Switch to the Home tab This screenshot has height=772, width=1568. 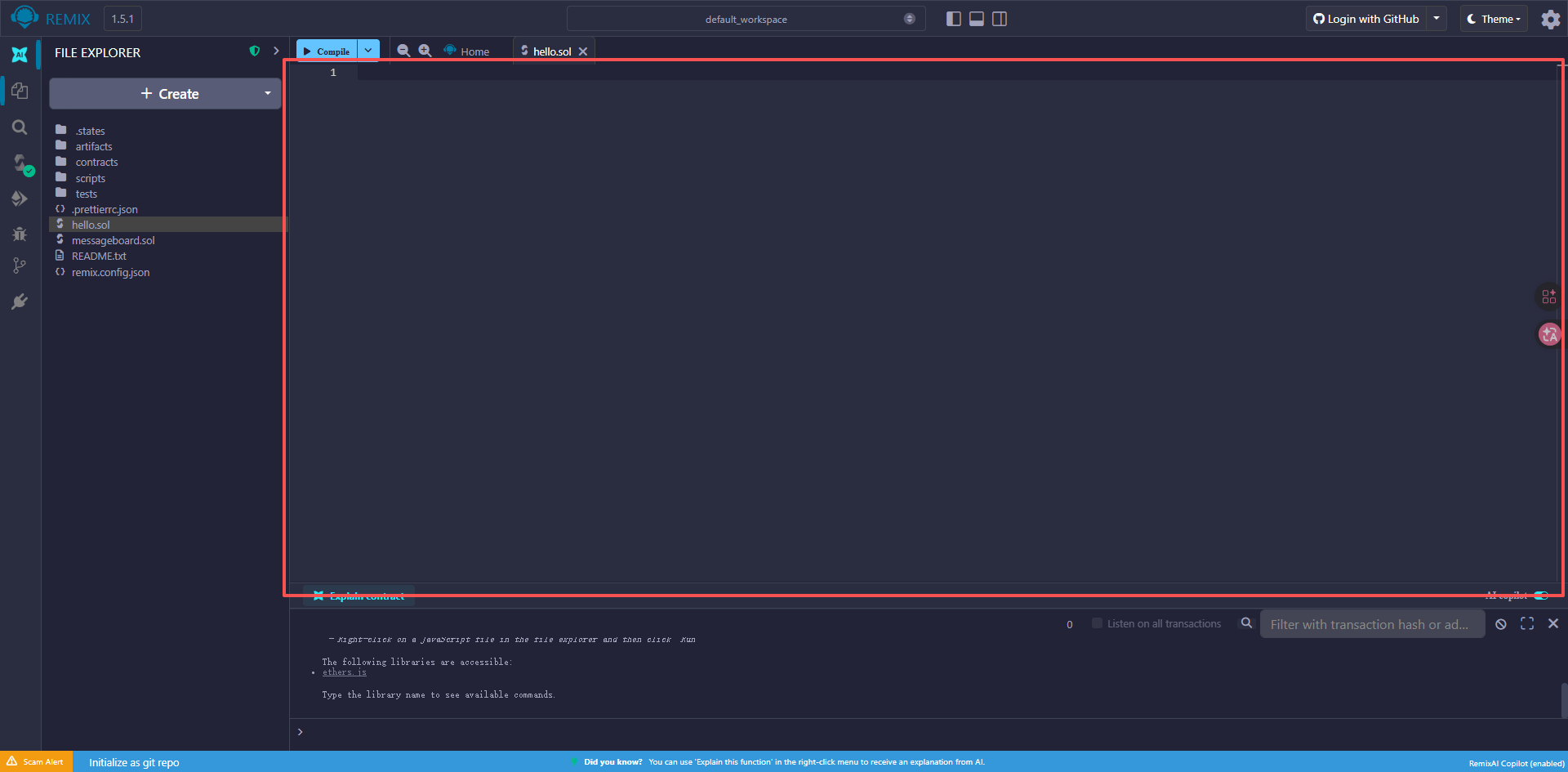click(x=466, y=51)
